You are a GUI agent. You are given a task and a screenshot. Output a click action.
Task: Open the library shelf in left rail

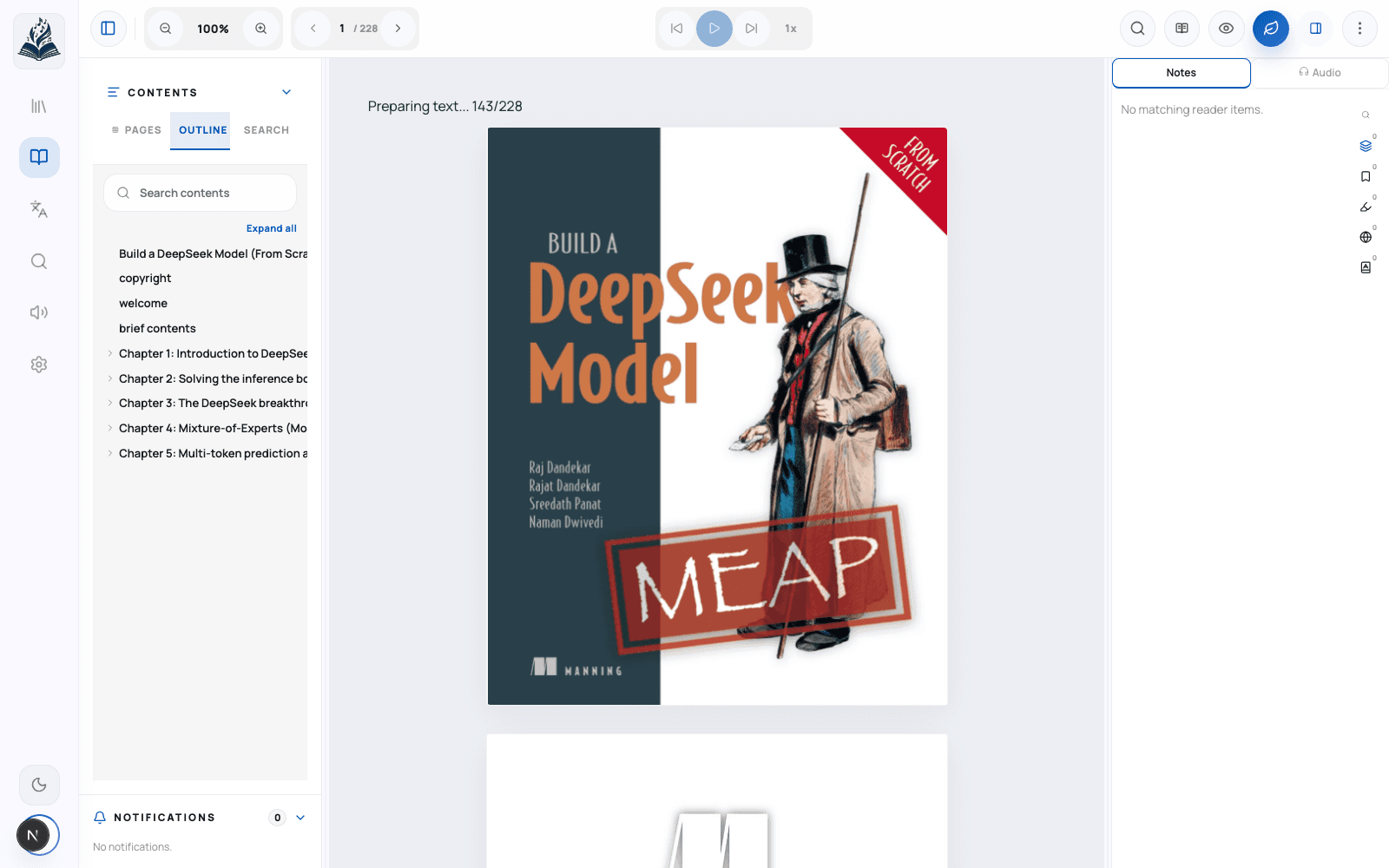pos(39,106)
